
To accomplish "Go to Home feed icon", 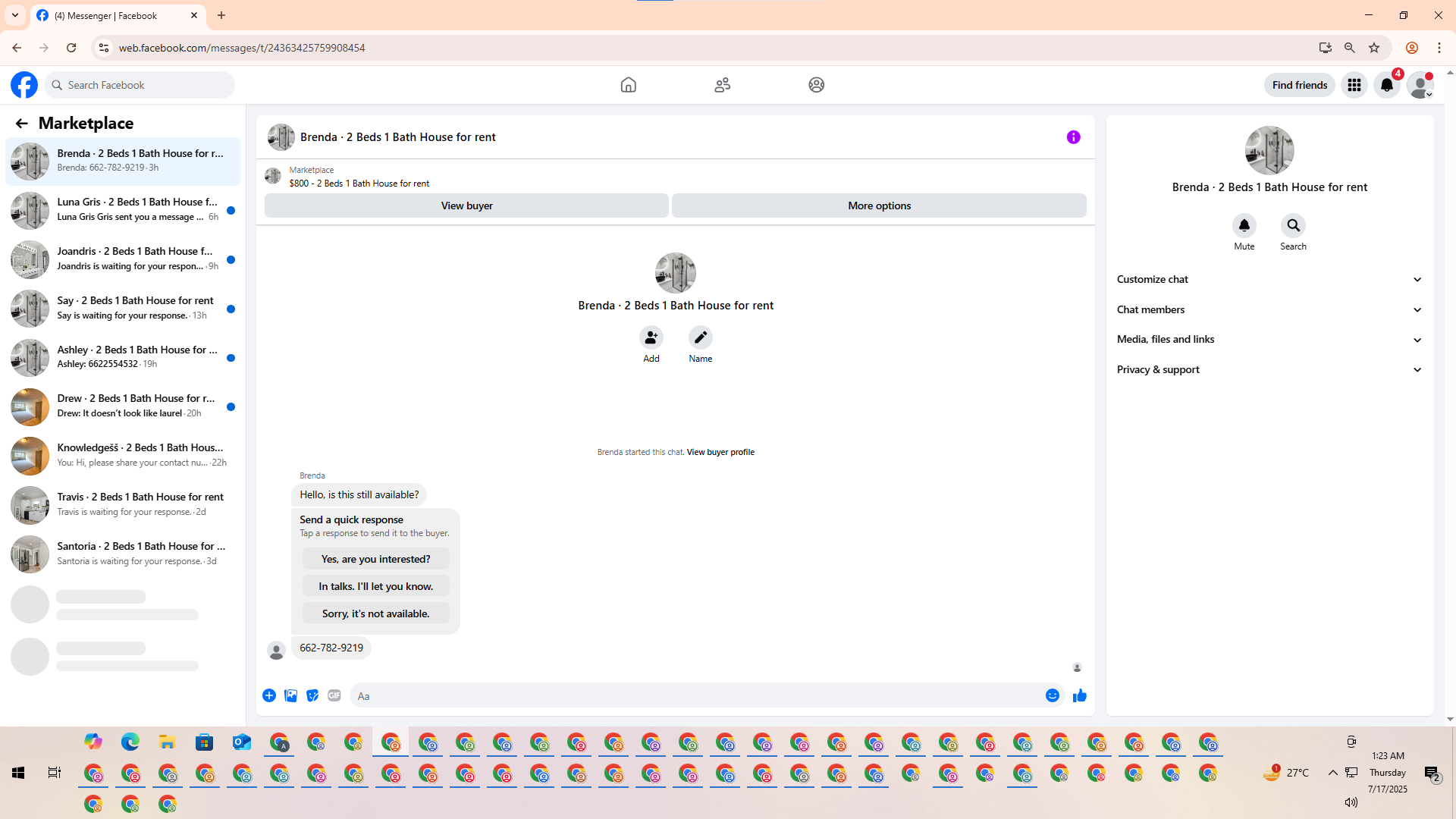I will (x=629, y=85).
